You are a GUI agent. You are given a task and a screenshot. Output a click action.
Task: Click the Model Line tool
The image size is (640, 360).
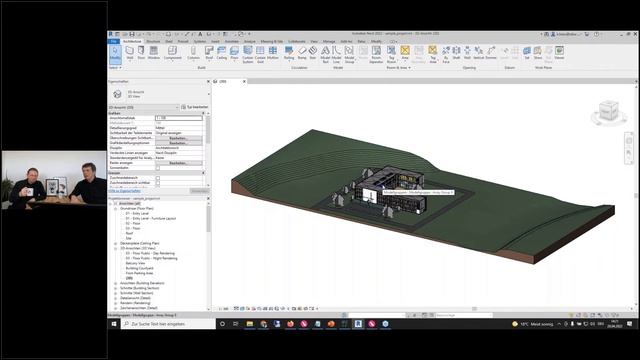pyautogui.click(x=336, y=54)
